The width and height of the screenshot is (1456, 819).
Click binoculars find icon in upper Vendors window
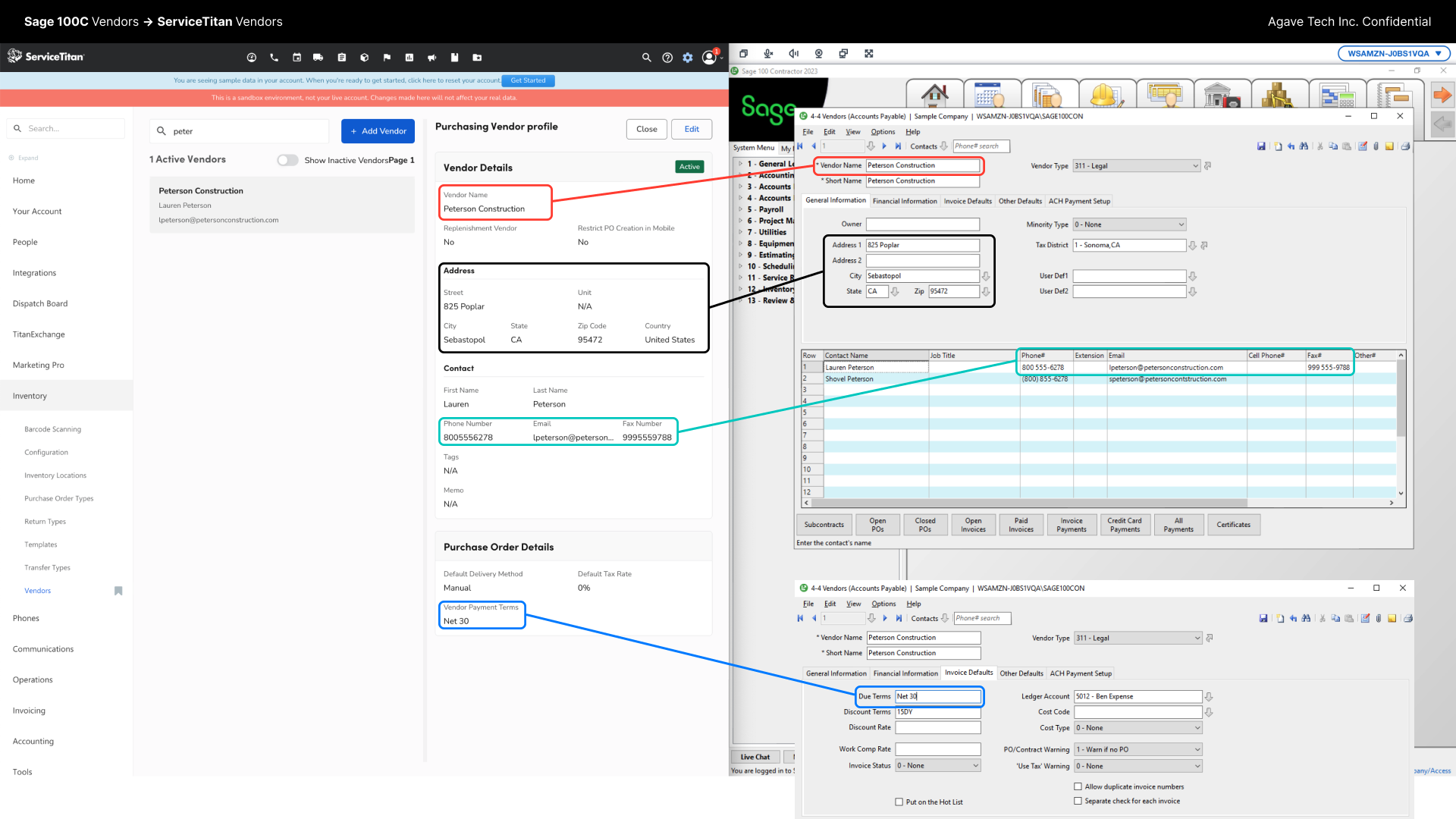pyautogui.click(x=1304, y=146)
